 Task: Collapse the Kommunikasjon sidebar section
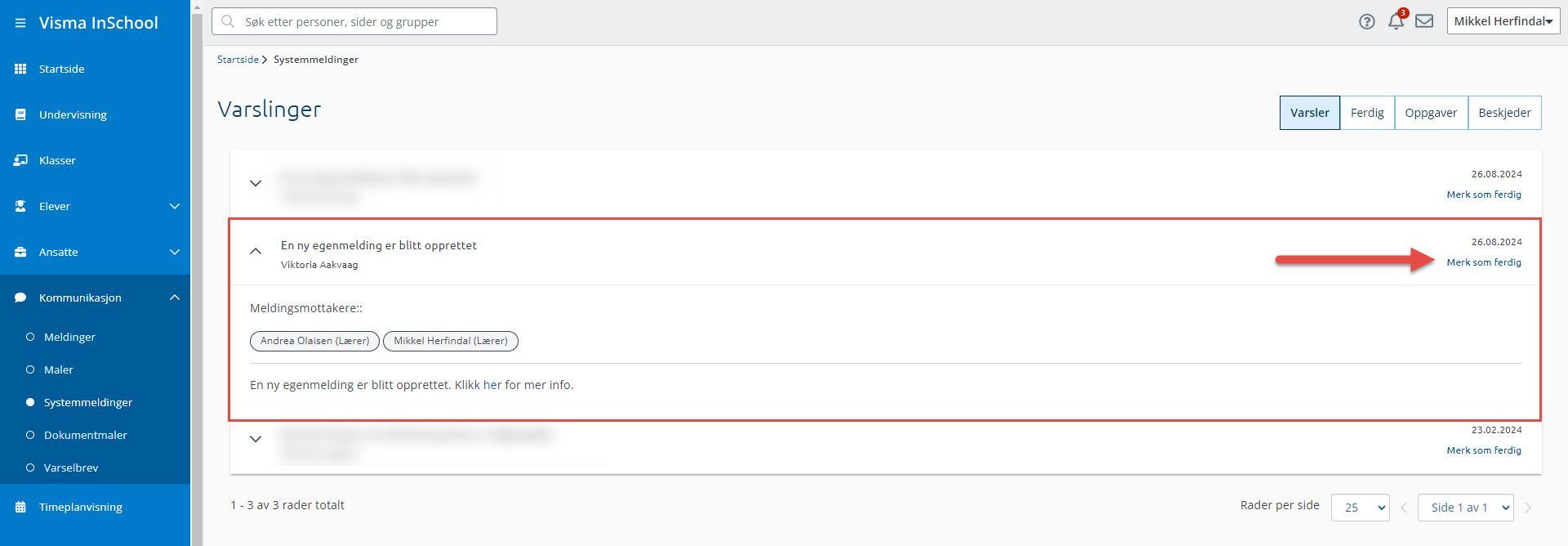(174, 298)
